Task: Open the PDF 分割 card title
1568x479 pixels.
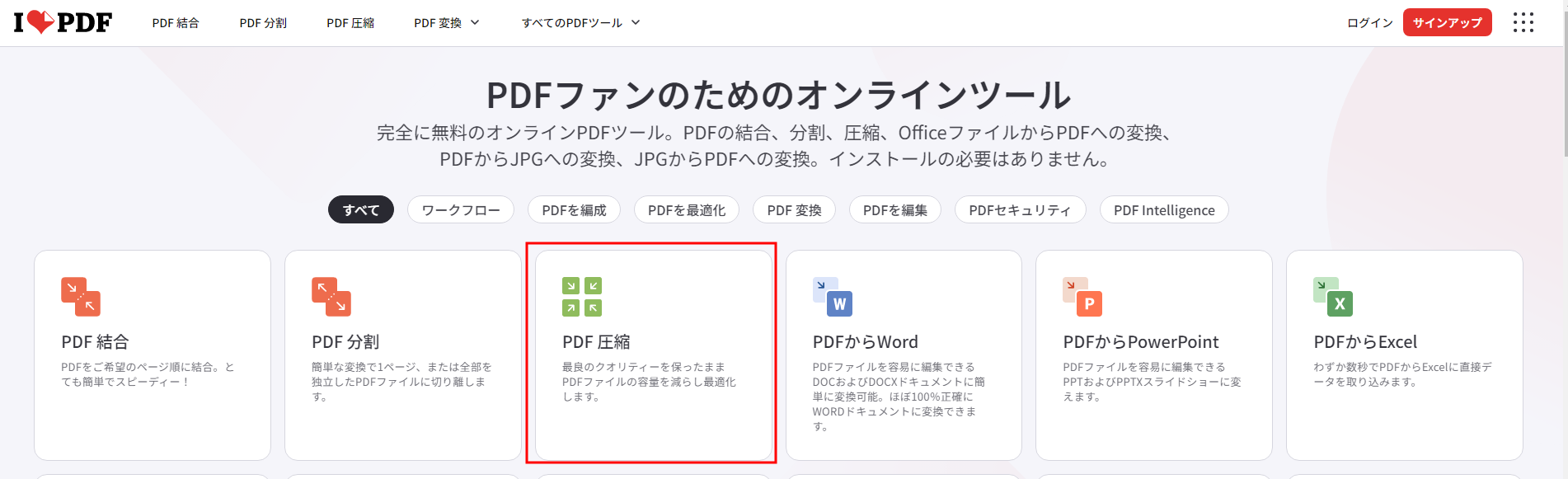Action: 345,342
